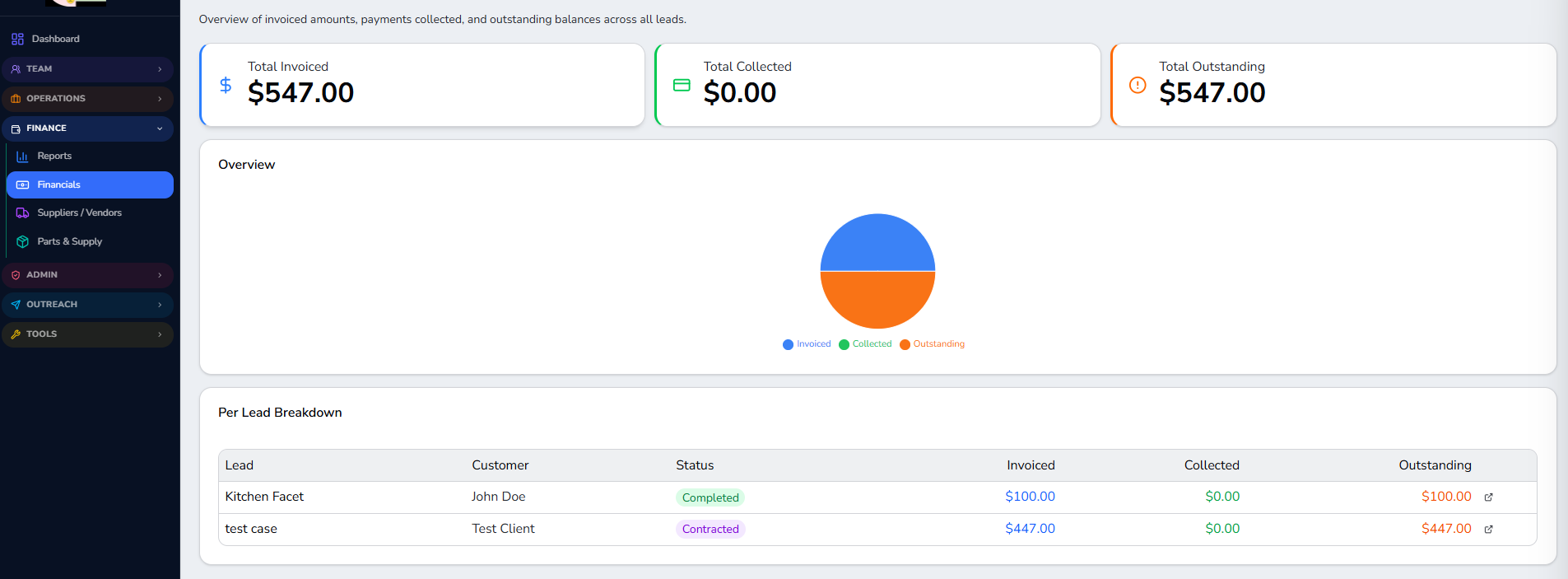Expand the TEAM section chevron
This screenshot has height=579, width=1568.
coord(160,69)
